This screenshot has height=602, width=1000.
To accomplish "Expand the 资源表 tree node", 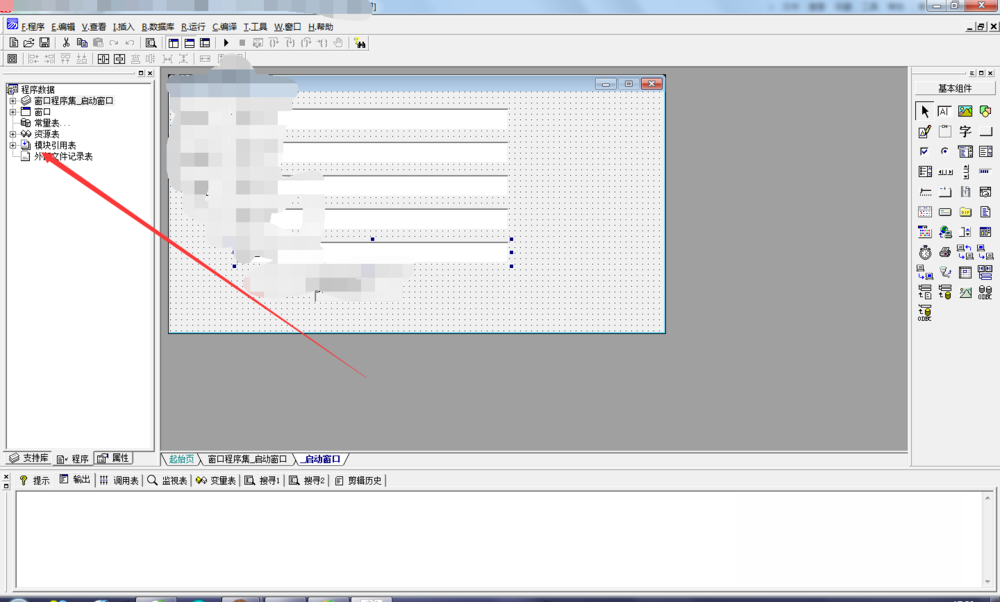I will click(x=12, y=134).
